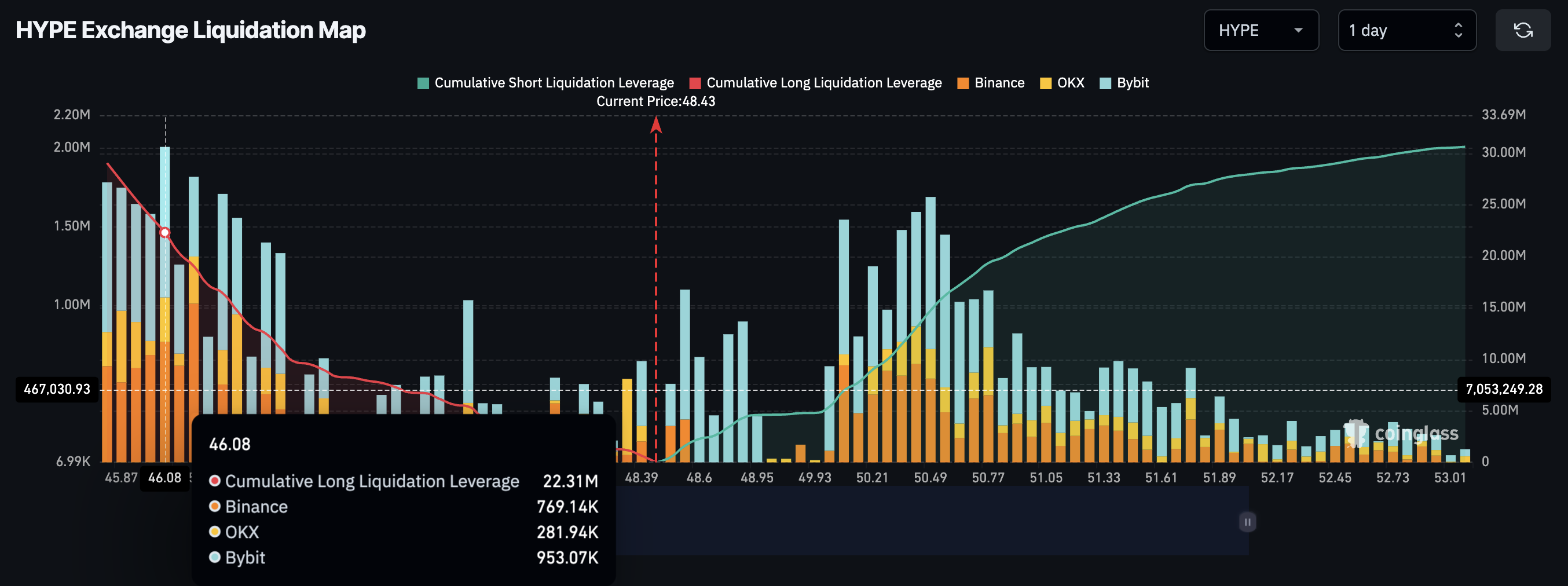Click the light blue Bybit legend swatch
This screenshot has height=586, width=1568.
tap(1105, 83)
